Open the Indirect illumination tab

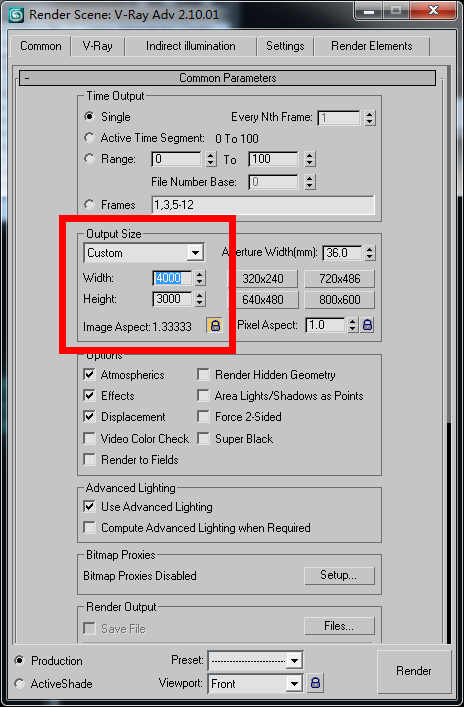coord(190,46)
